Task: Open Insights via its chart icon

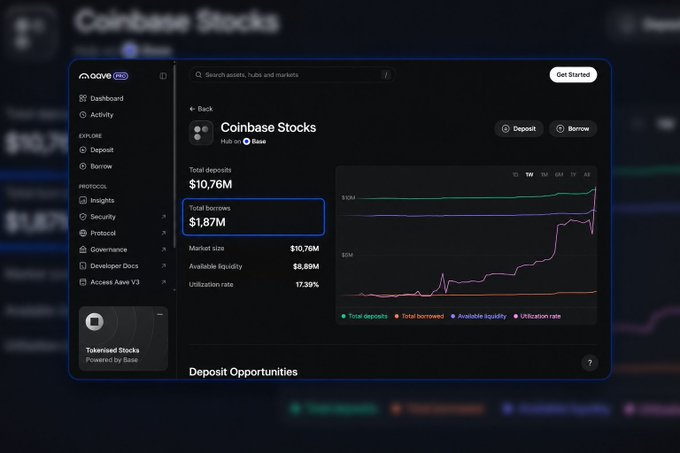Action: [x=83, y=200]
